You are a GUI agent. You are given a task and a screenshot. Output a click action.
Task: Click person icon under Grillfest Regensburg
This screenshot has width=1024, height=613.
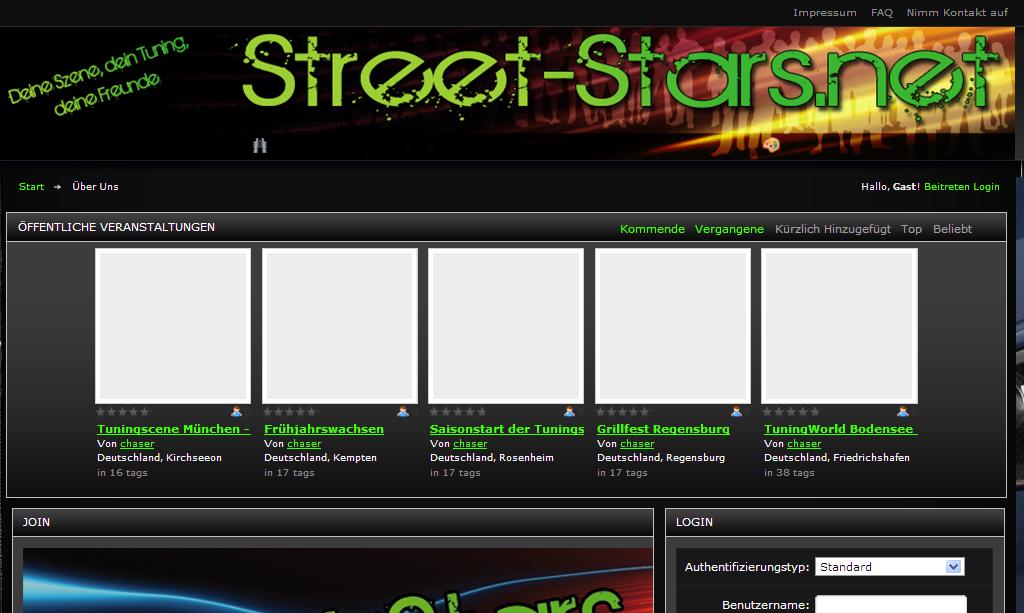(x=736, y=412)
